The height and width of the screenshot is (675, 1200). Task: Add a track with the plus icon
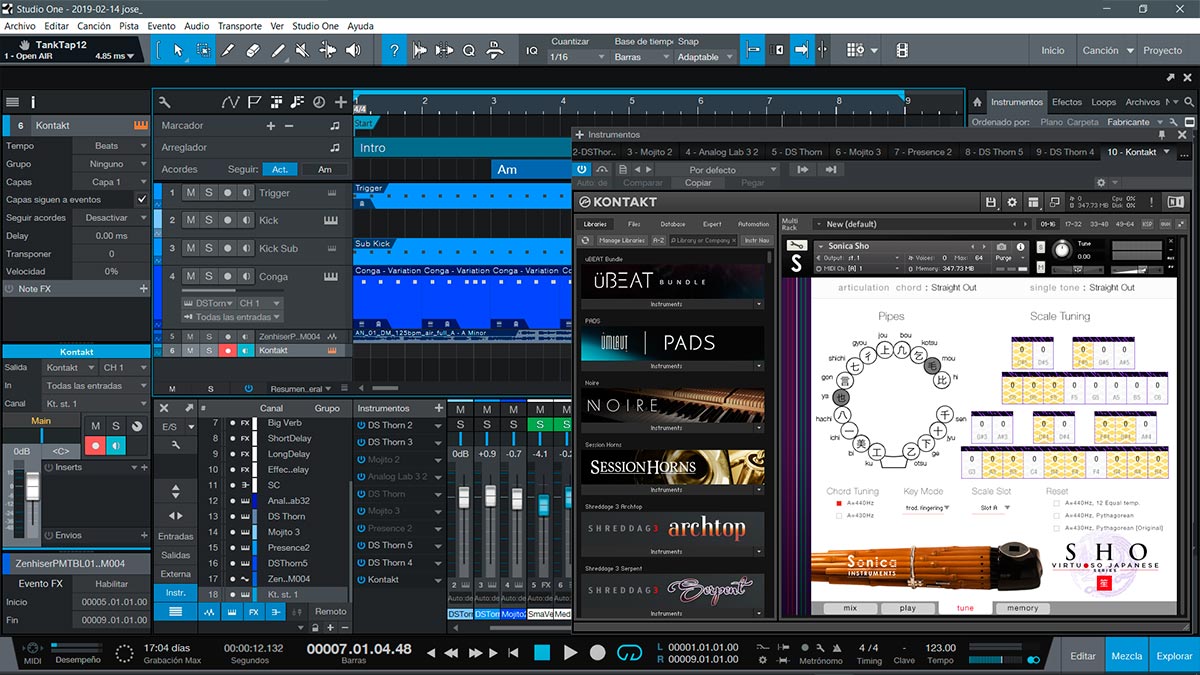[341, 102]
